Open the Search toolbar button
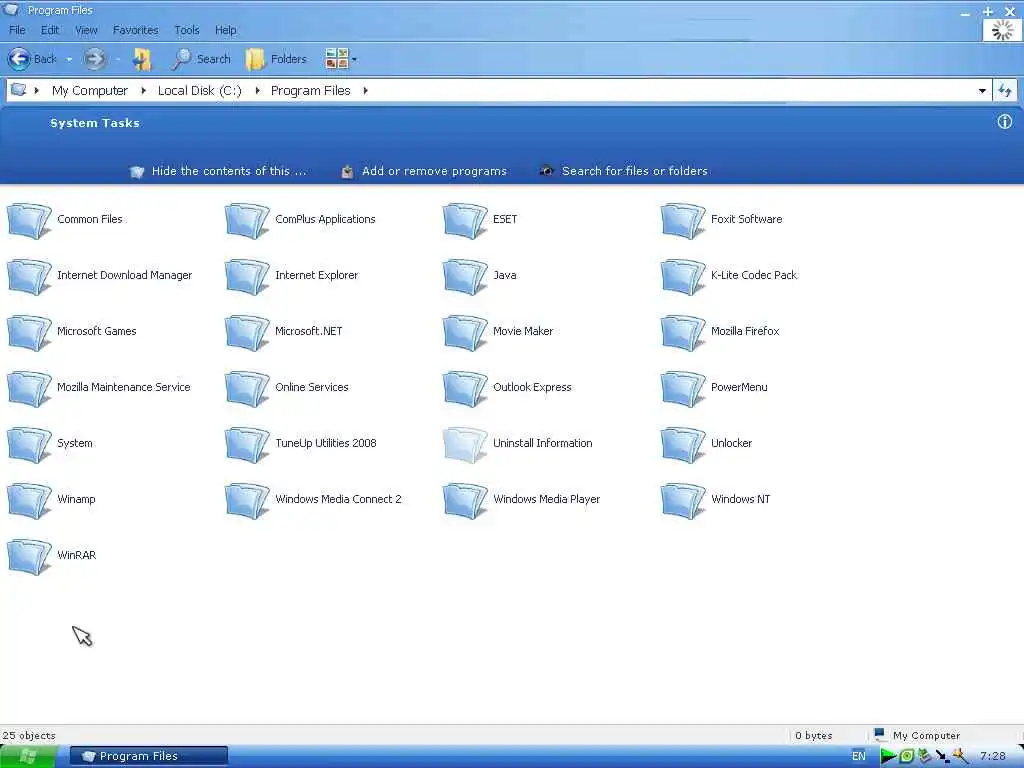Screen dimensions: 1024x768 [201, 59]
